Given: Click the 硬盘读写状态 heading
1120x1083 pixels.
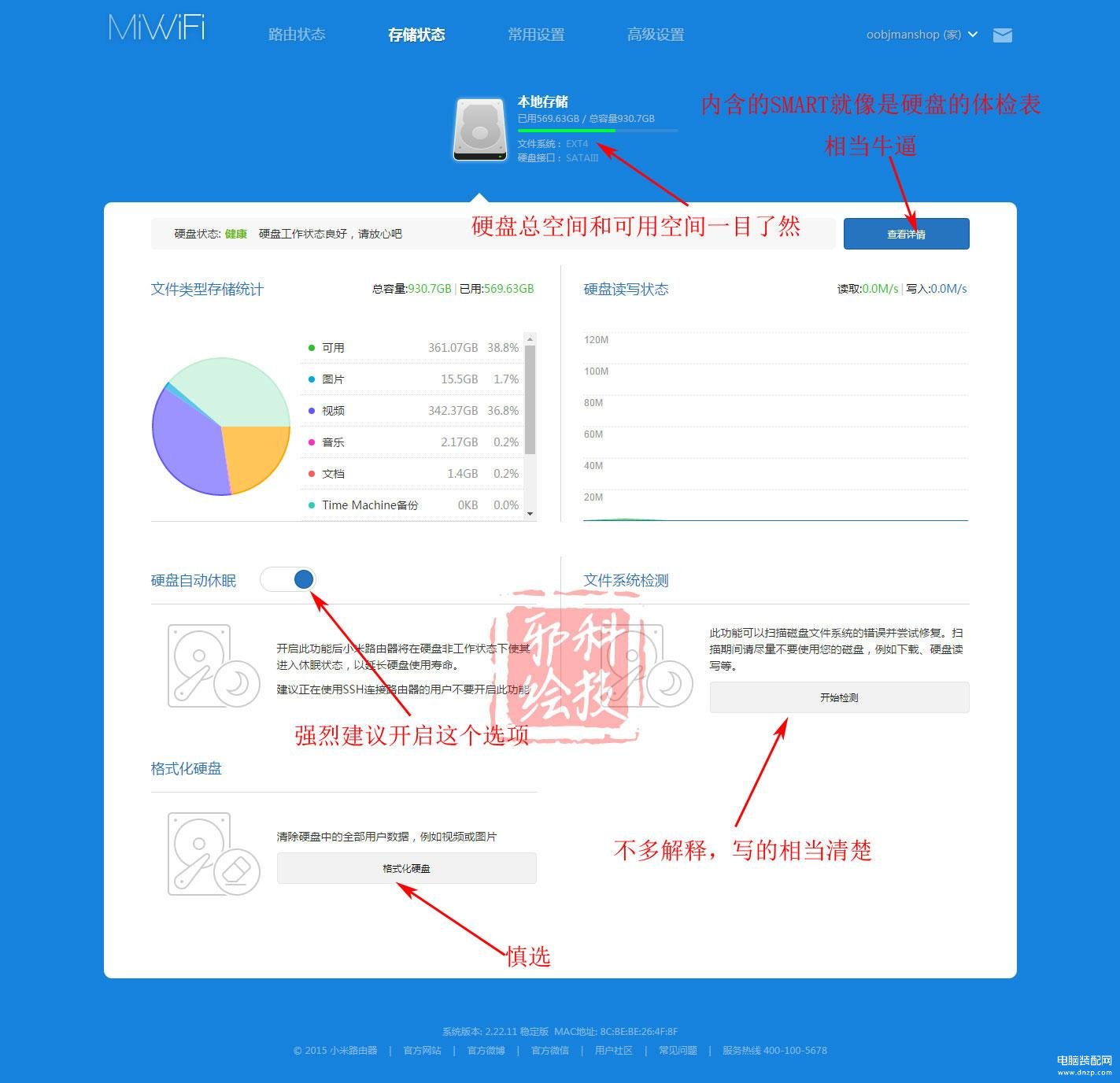Looking at the screenshot, I should click(626, 289).
